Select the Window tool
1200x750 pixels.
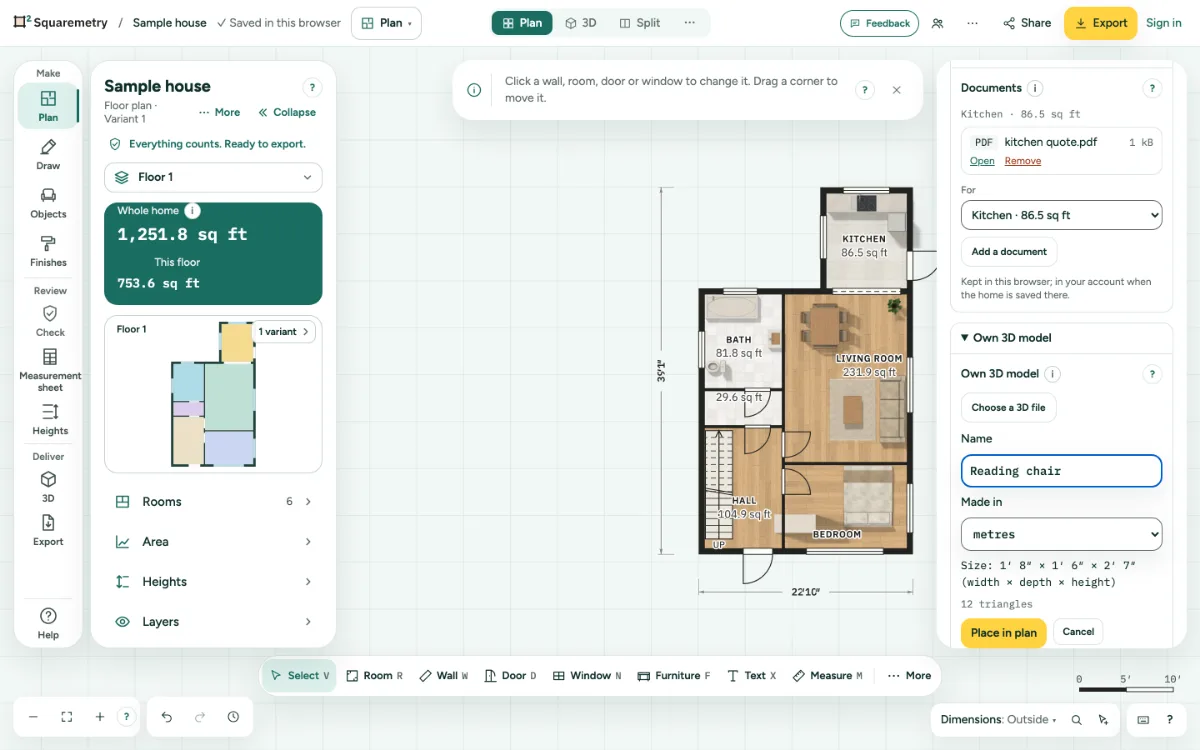587,676
